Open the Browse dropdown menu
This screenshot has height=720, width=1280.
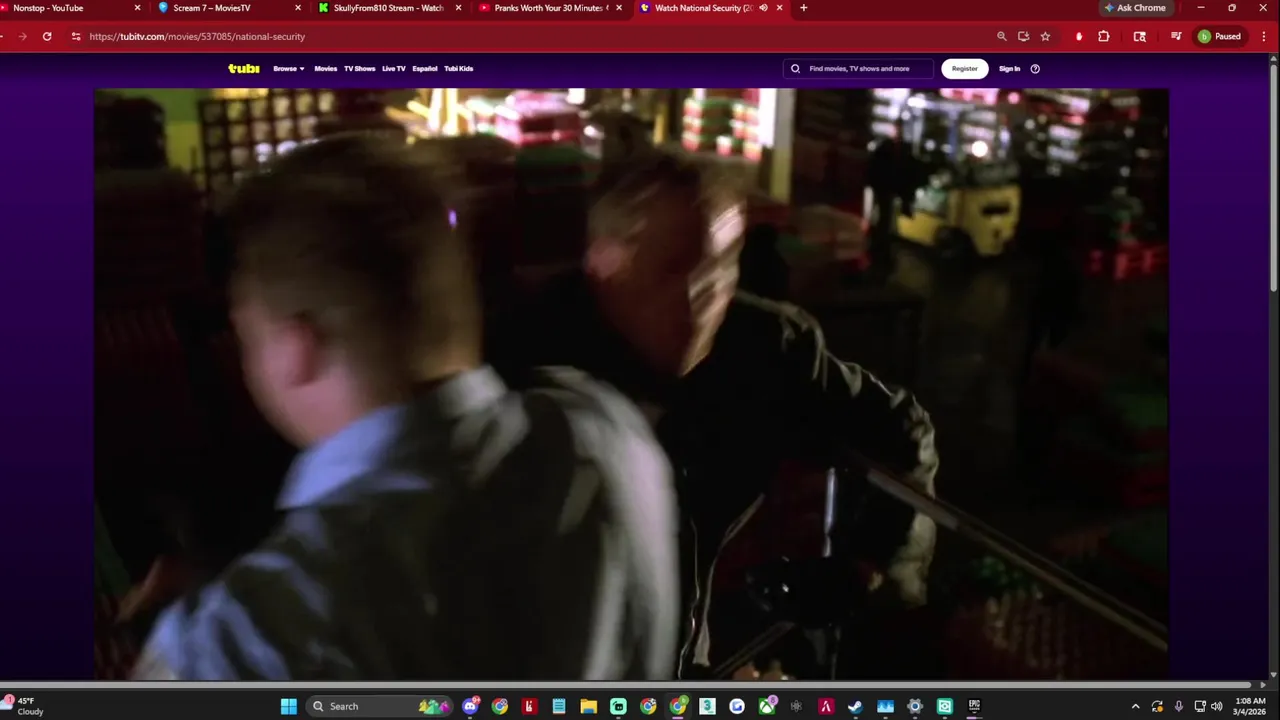coord(288,69)
